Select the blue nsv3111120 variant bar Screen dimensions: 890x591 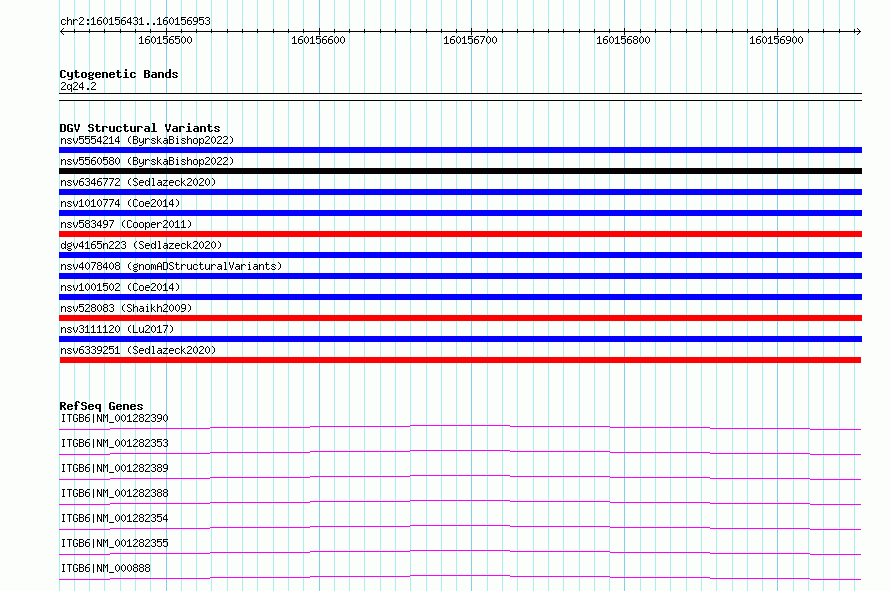coord(460,339)
